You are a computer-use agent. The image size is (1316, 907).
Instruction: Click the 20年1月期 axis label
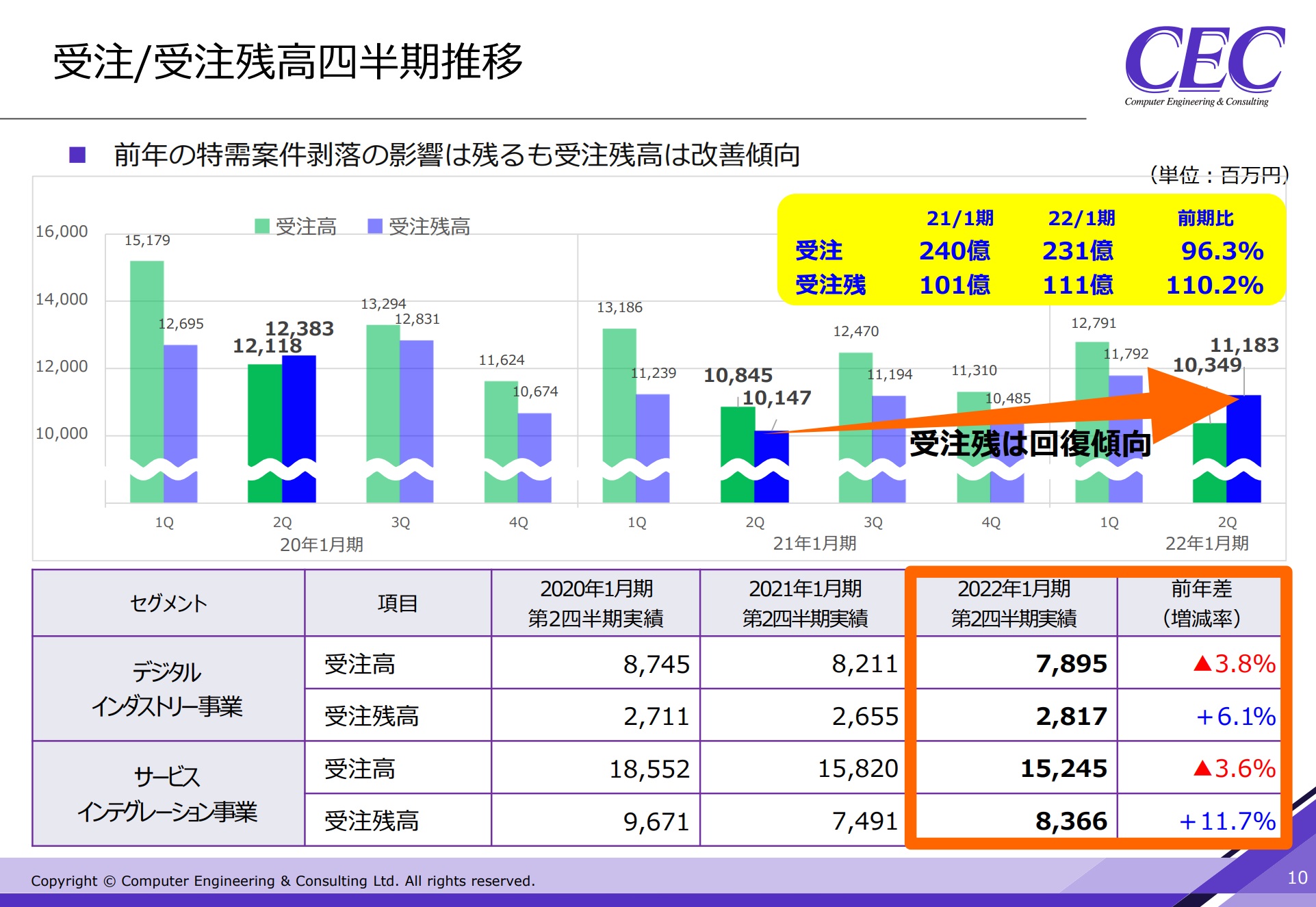coord(322,545)
